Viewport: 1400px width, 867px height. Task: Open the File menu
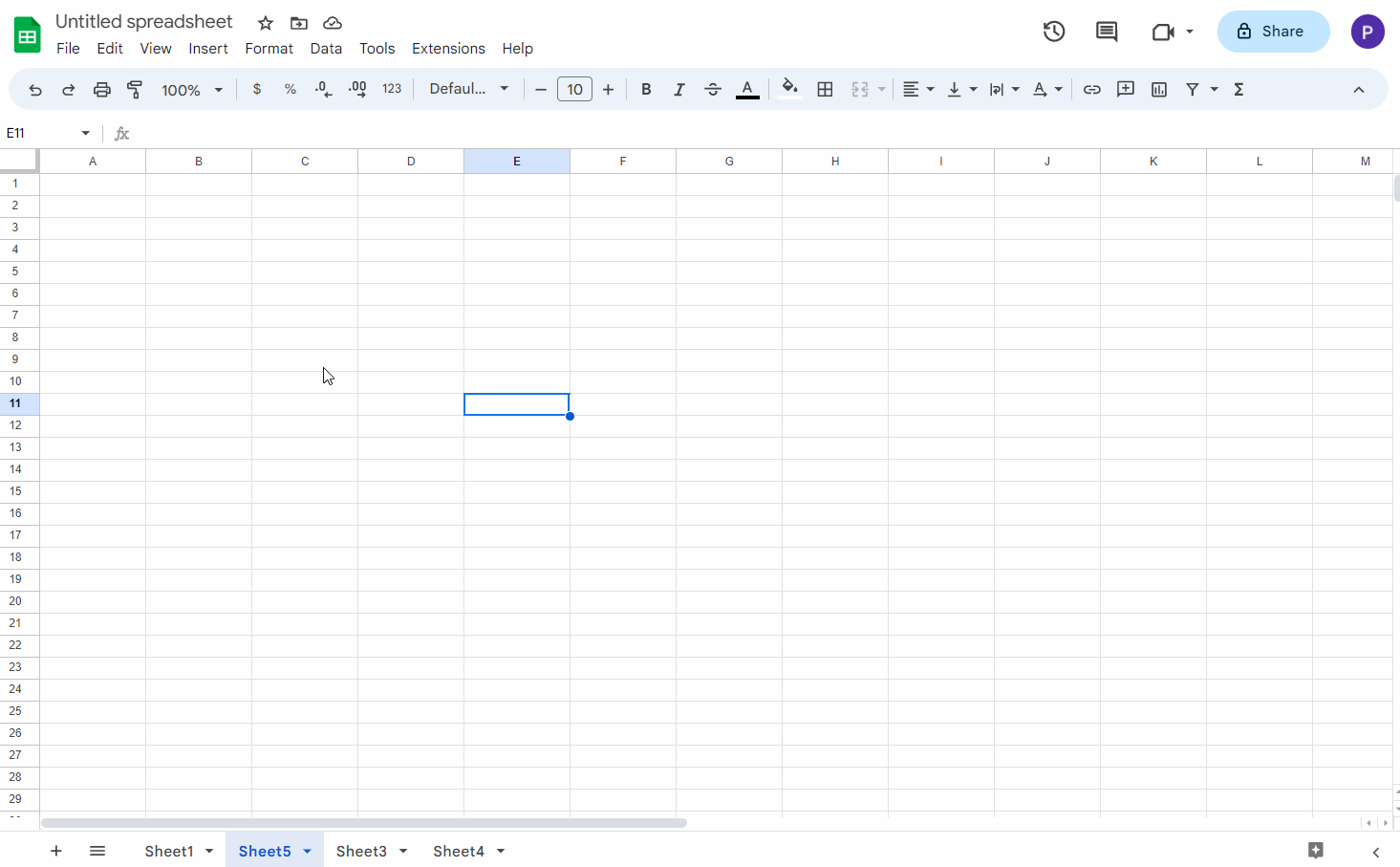click(x=68, y=49)
